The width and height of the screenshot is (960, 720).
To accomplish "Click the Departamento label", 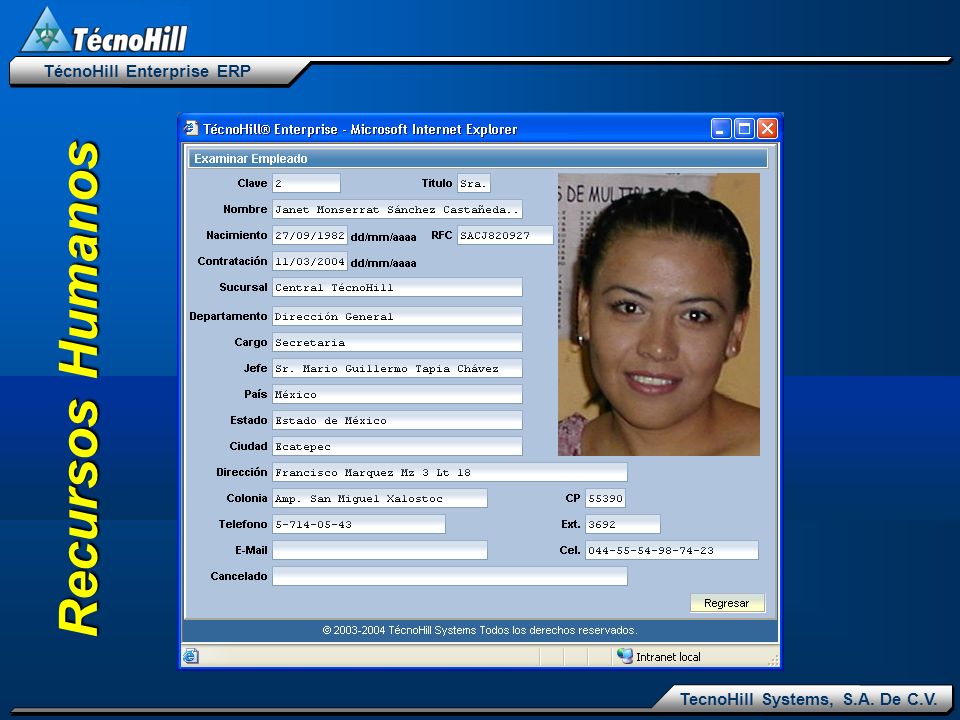I will [228, 316].
